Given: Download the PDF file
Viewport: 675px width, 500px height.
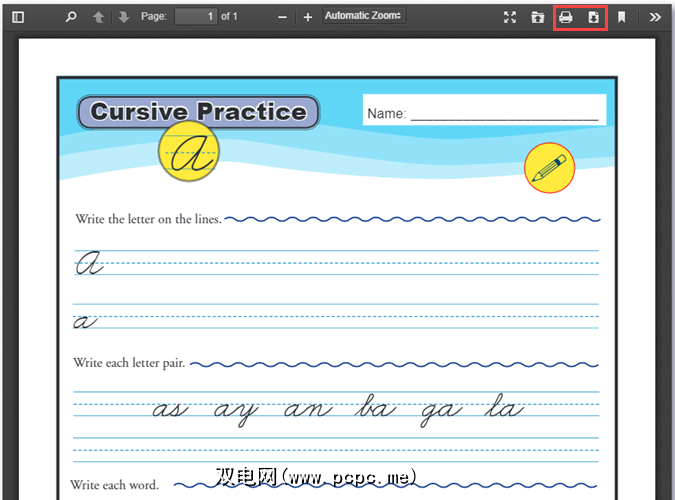Looking at the screenshot, I should click(x=593, y=17).
